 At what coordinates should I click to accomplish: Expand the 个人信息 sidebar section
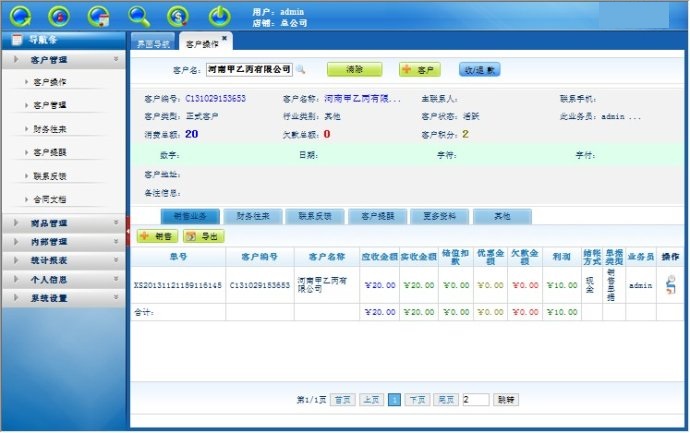point(63,279)
